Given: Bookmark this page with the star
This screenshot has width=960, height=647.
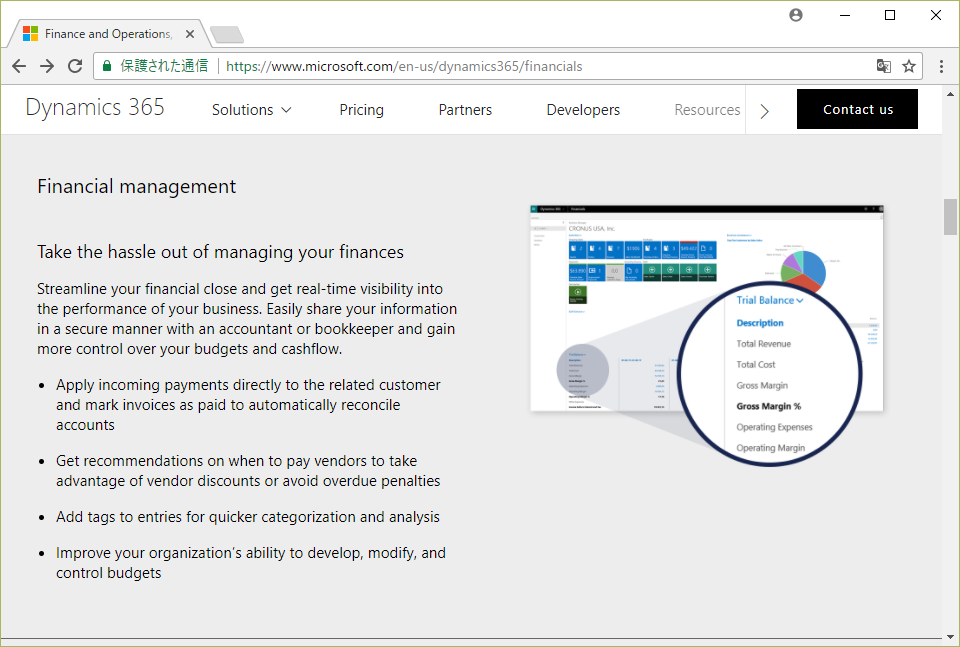Looking at the screenshot, I should tap(909, 66).
